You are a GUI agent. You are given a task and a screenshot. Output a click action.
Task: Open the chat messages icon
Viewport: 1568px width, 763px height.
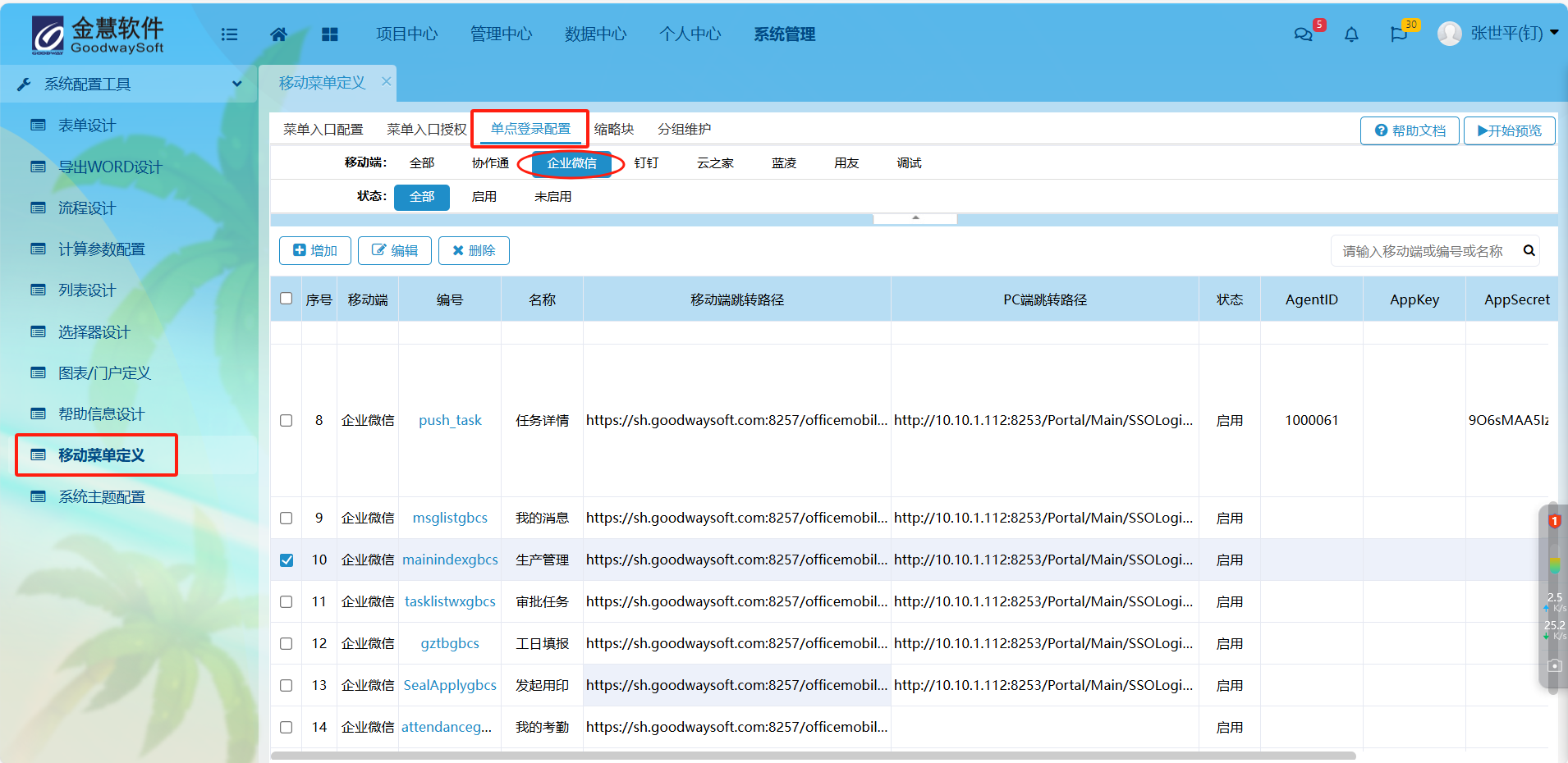(x=1303, y=34)
